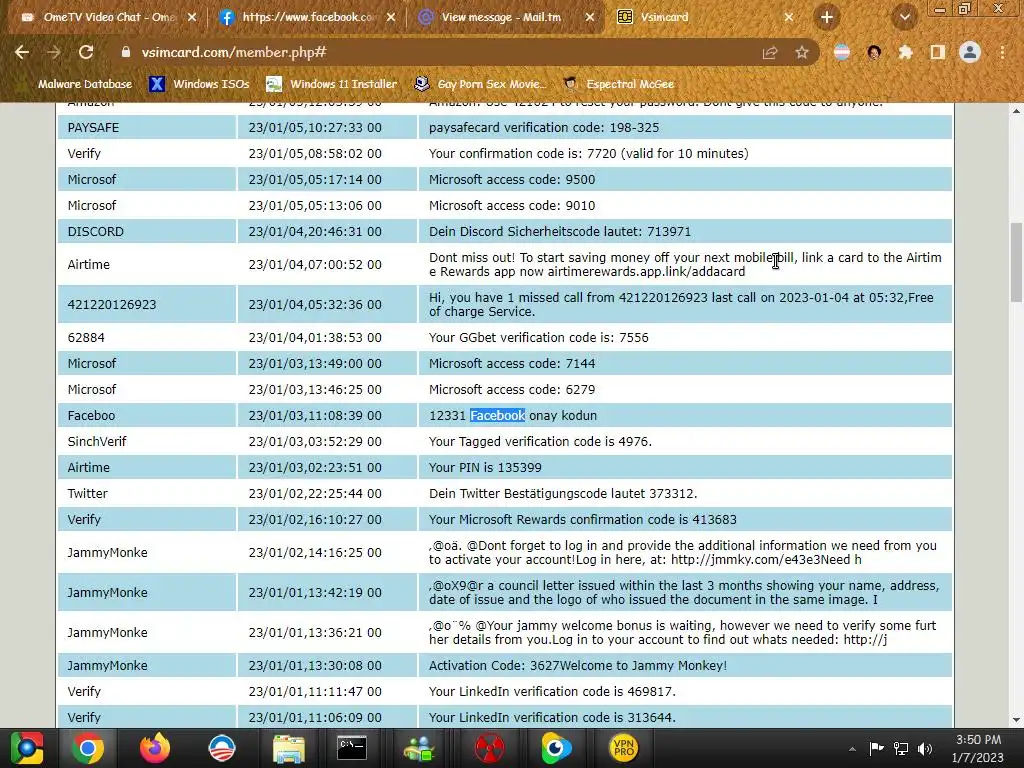Image resolution: width=1024 pixels, height=768 pixels.
Task: Open Windows ISOs bookmark
Action: coord(199,84)
